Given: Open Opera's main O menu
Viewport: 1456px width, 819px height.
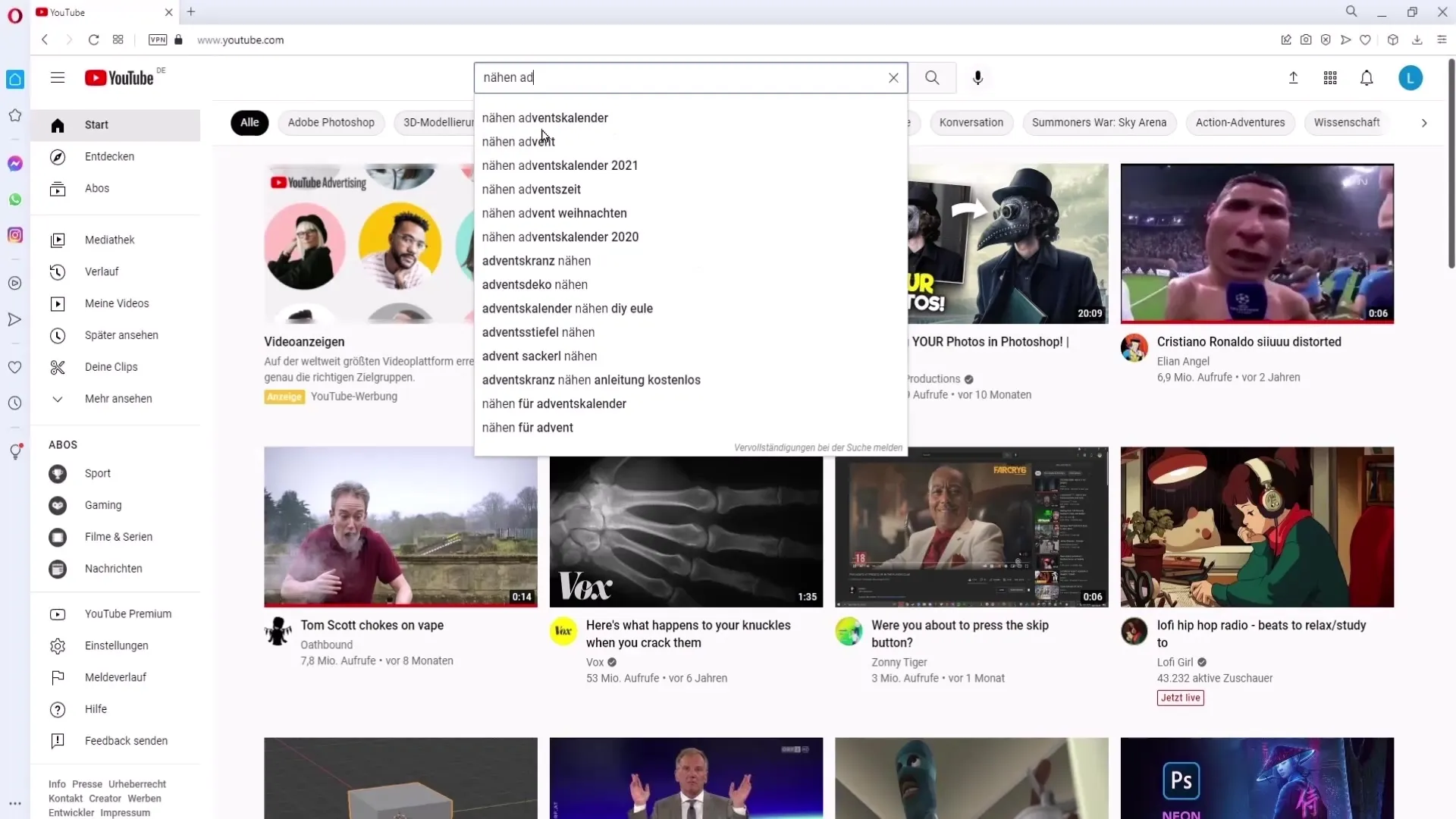Looking at the screenshot, I should [x=15, y=14].
